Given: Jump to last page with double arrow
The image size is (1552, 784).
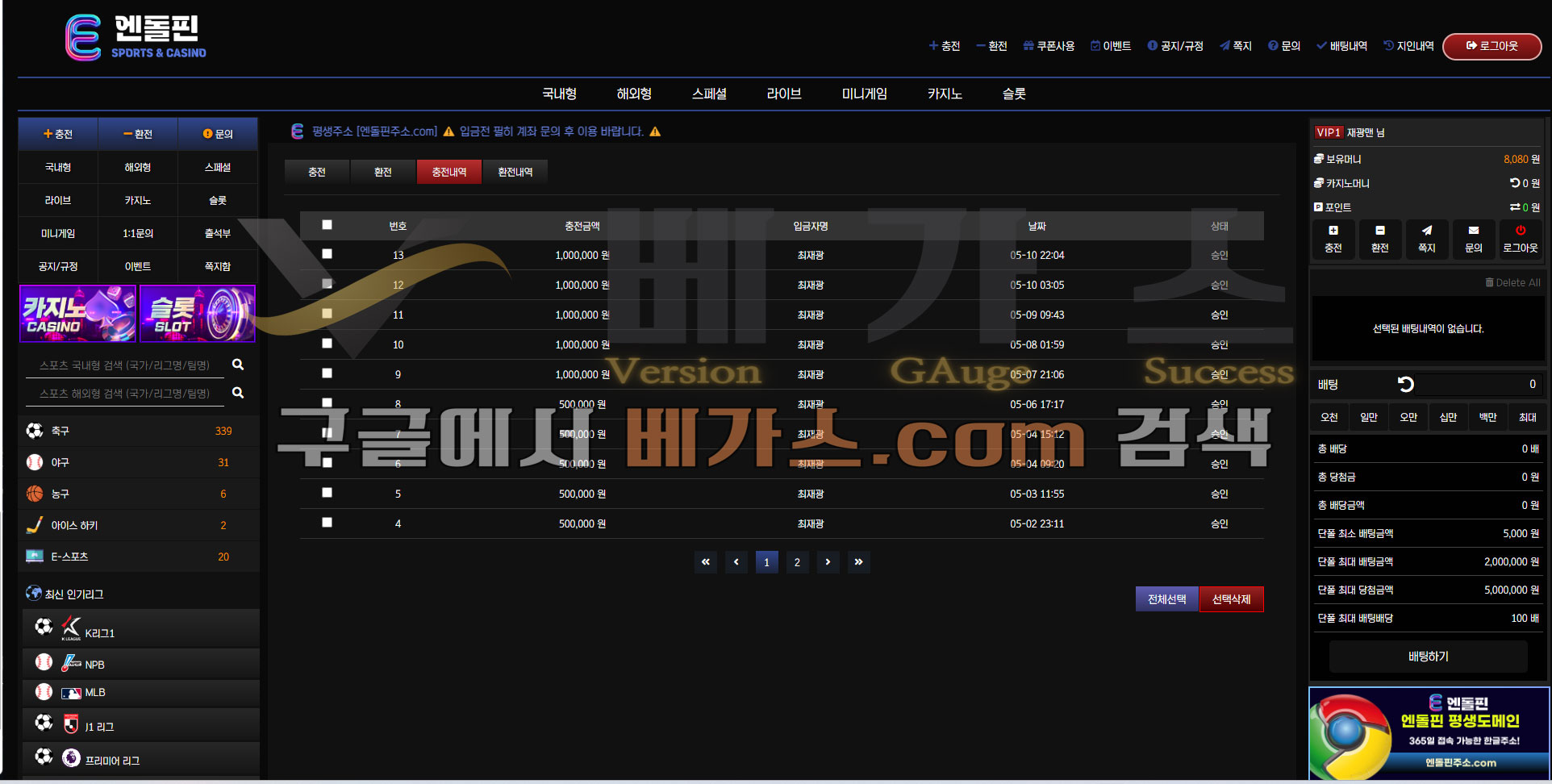Looking at the screenshot, I should click(x=858, y=562).
